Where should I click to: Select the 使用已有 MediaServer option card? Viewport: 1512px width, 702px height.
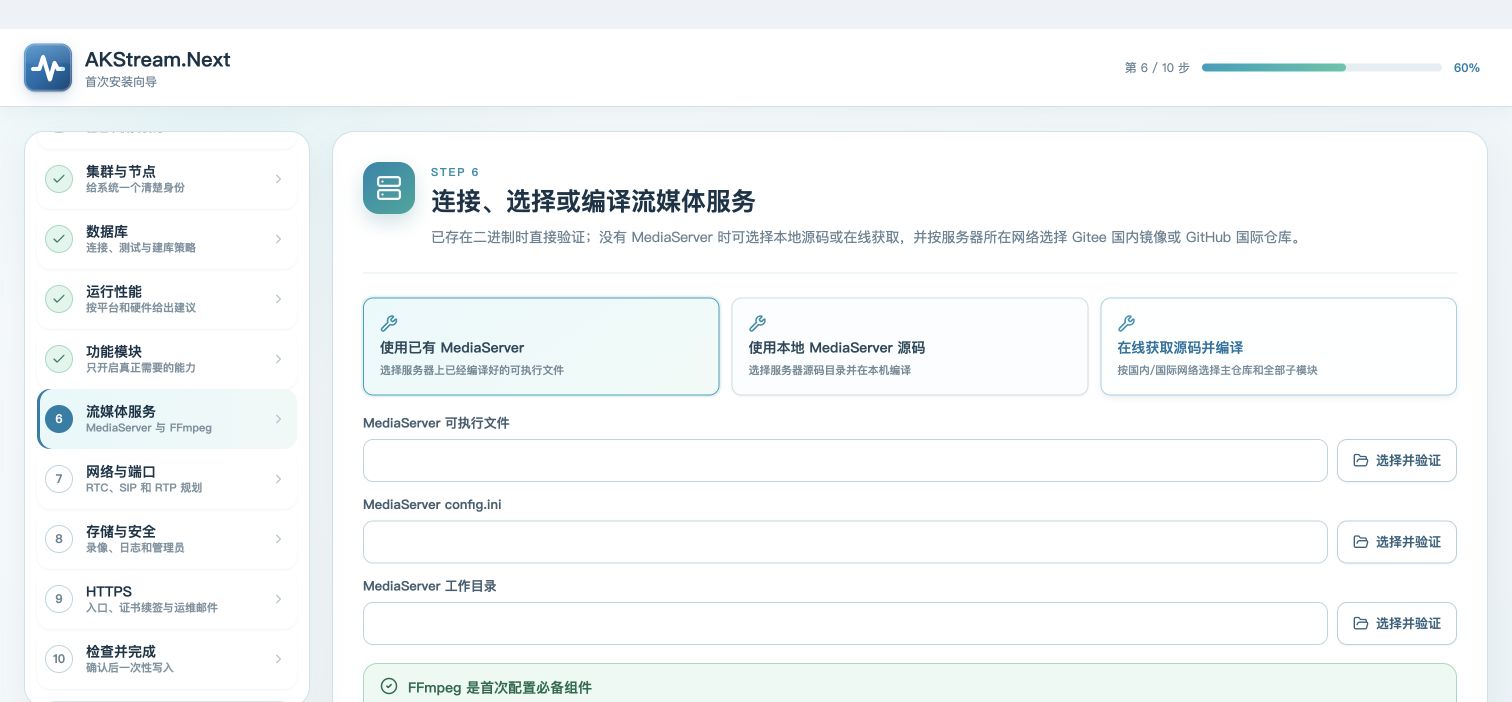click(541, 346)
